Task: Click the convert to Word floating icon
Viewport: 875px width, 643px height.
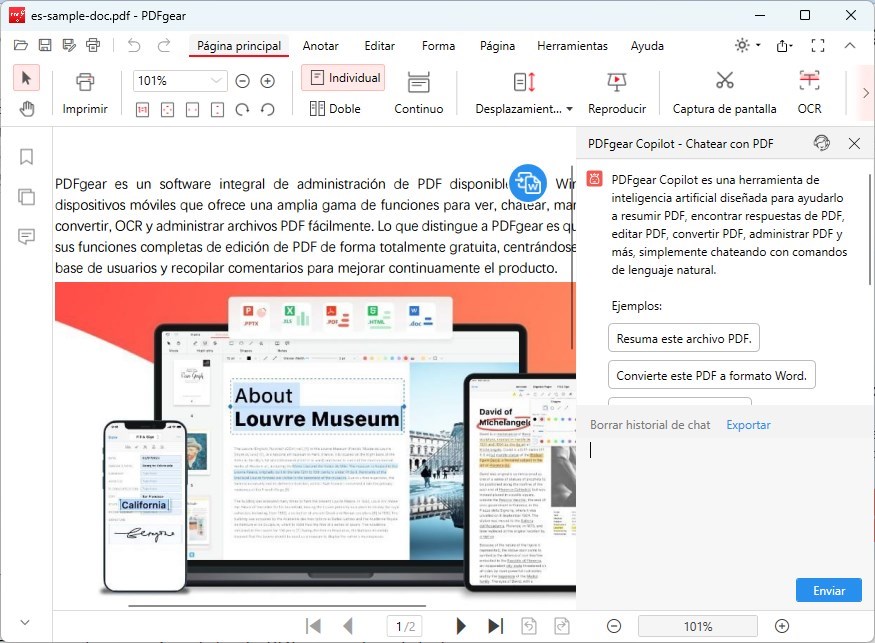Action: [x=527, y=183]
